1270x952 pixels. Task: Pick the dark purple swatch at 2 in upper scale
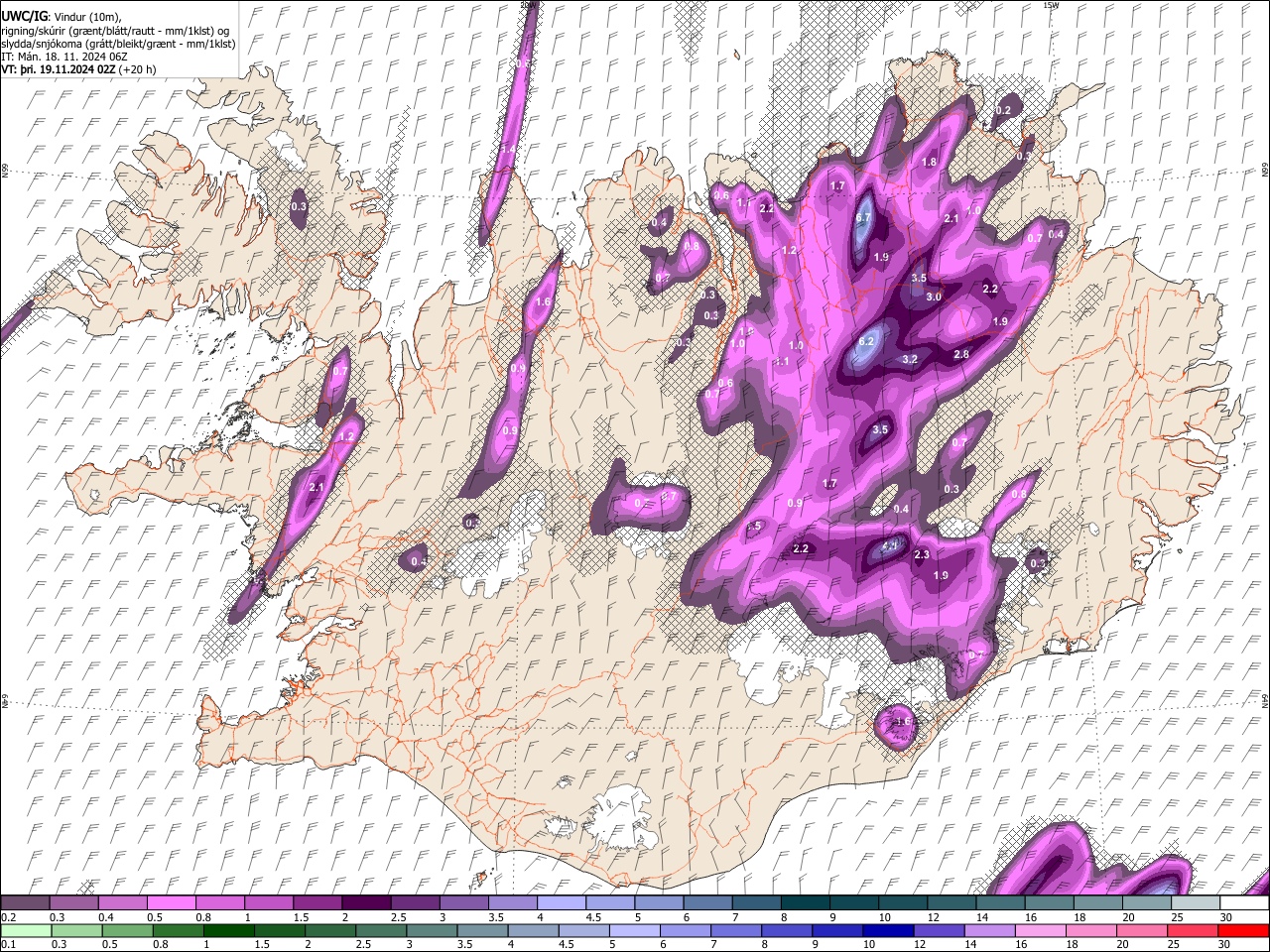365,902
